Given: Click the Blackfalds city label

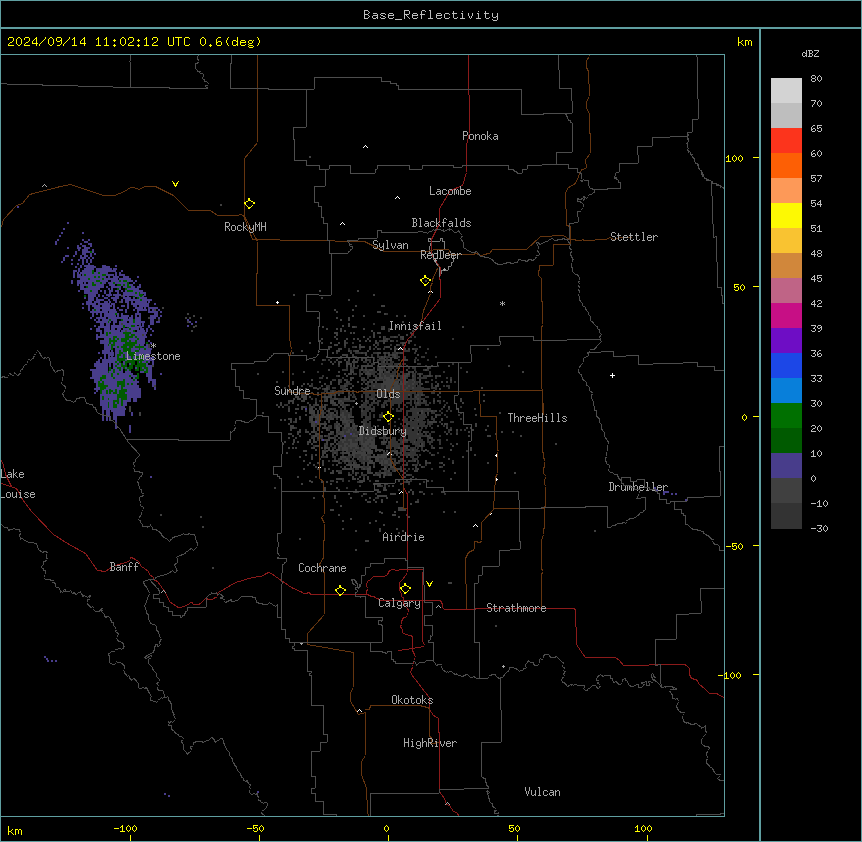Looking at the screenshot, I should point(441,223).
